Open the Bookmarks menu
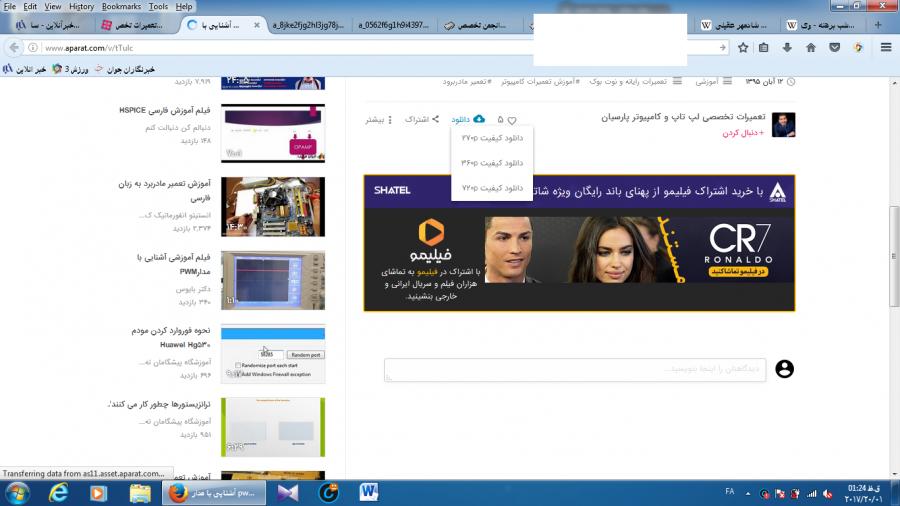 pyautogui.click(x=121, y=6)
